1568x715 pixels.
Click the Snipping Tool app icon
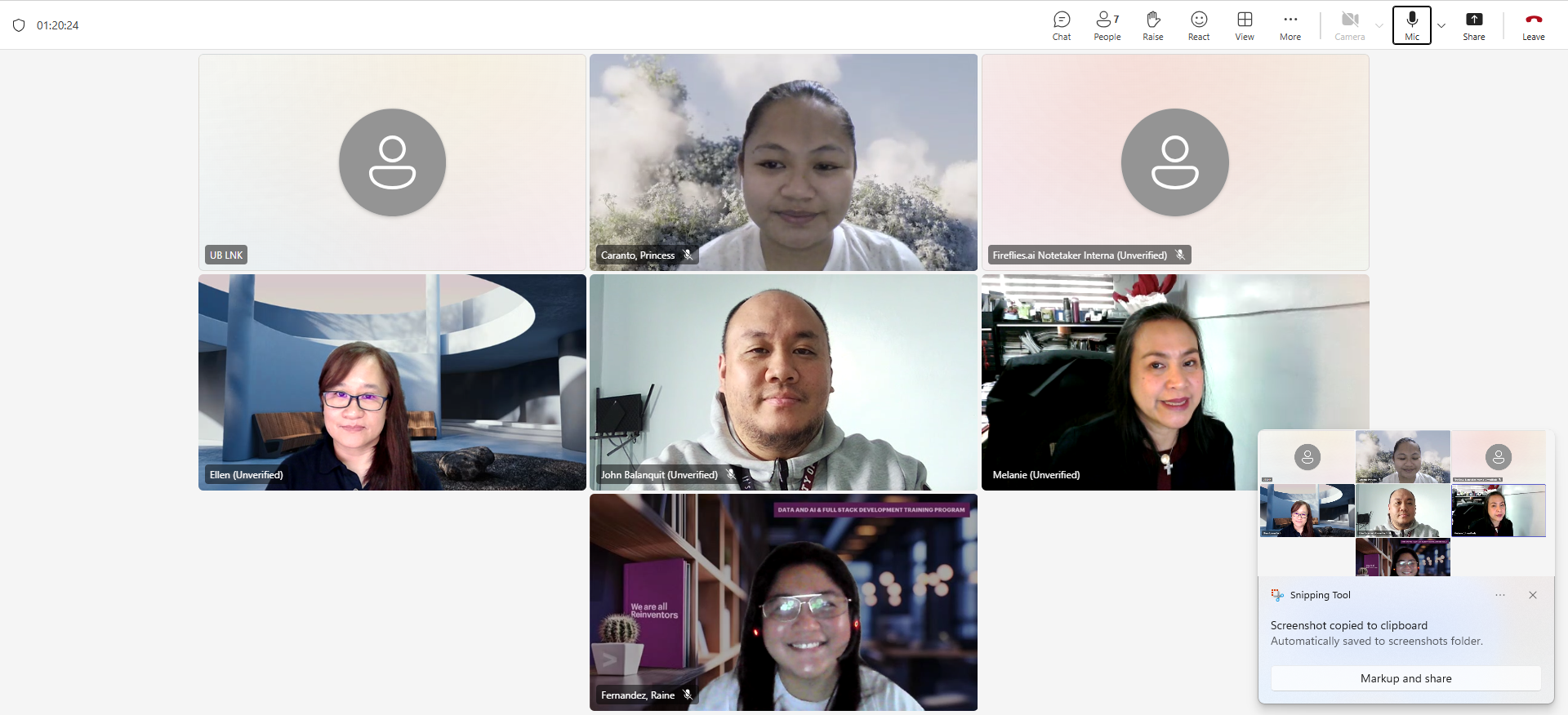(x=1277, y=595)
